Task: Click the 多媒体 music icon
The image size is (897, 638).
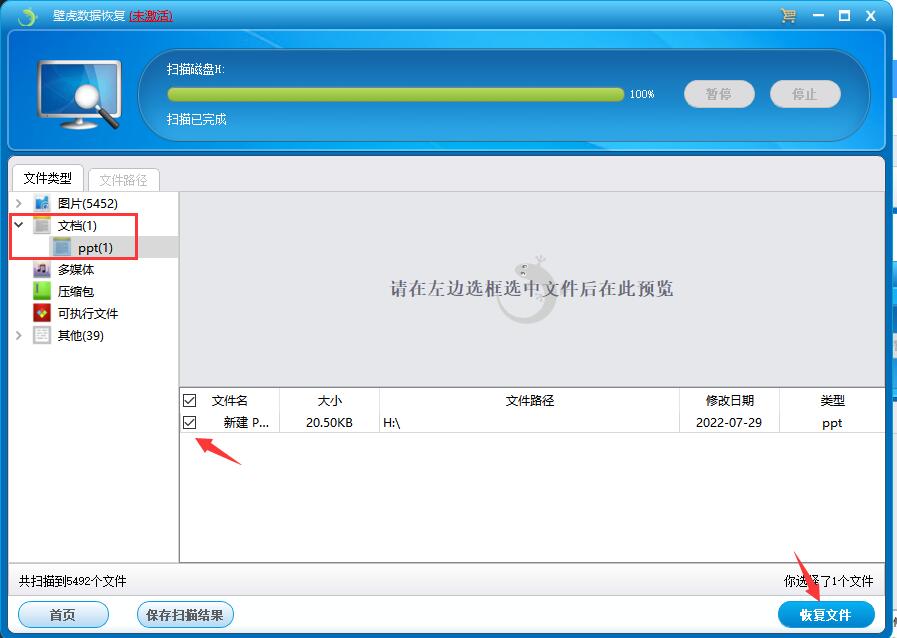Action: [42, 270]
